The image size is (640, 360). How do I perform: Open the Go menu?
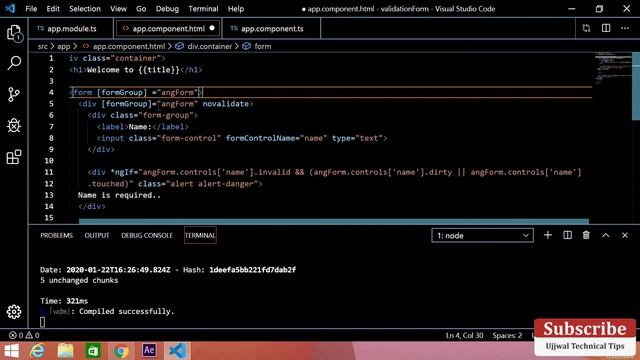[x=141, y=9]
